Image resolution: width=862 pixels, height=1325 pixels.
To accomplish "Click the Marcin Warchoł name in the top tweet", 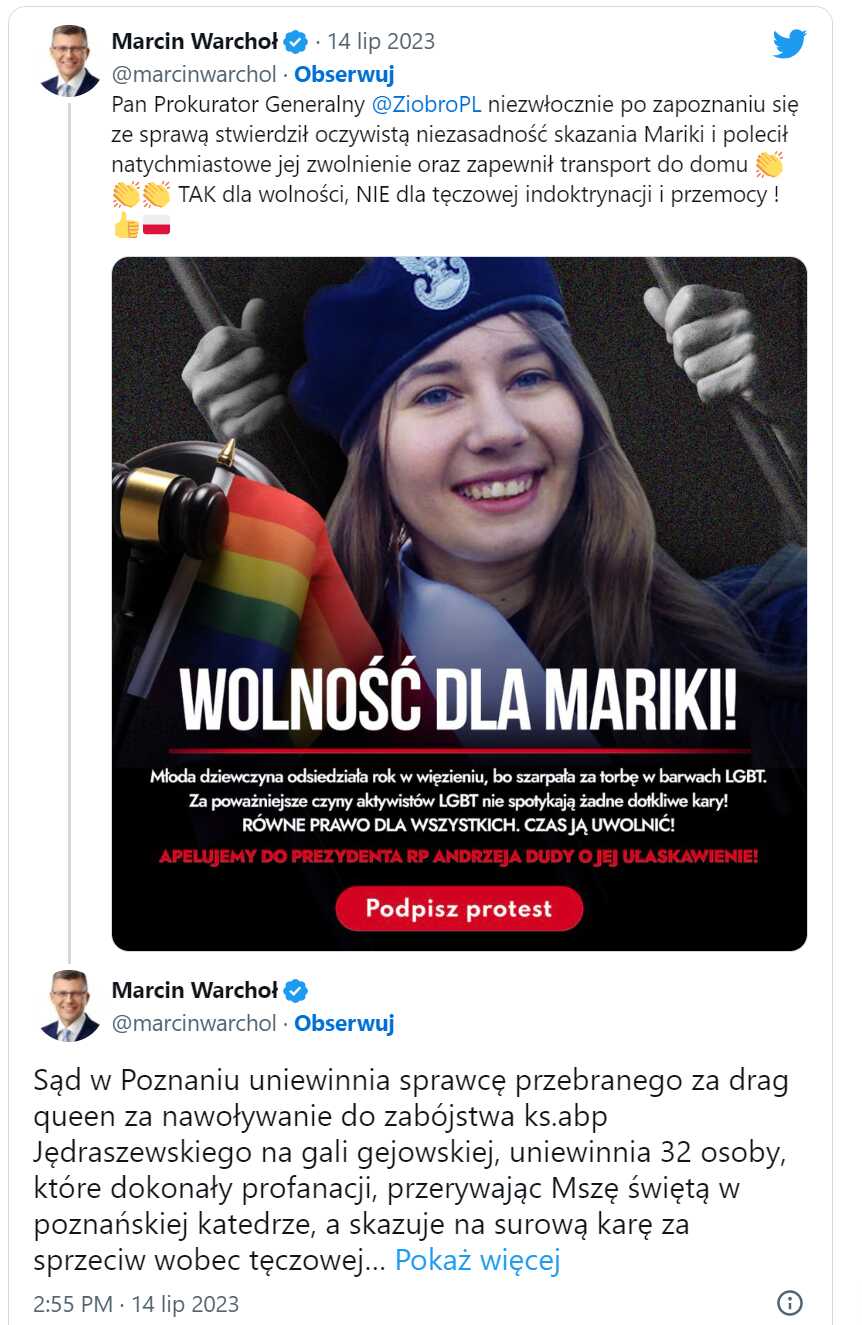I will [195, 41].
